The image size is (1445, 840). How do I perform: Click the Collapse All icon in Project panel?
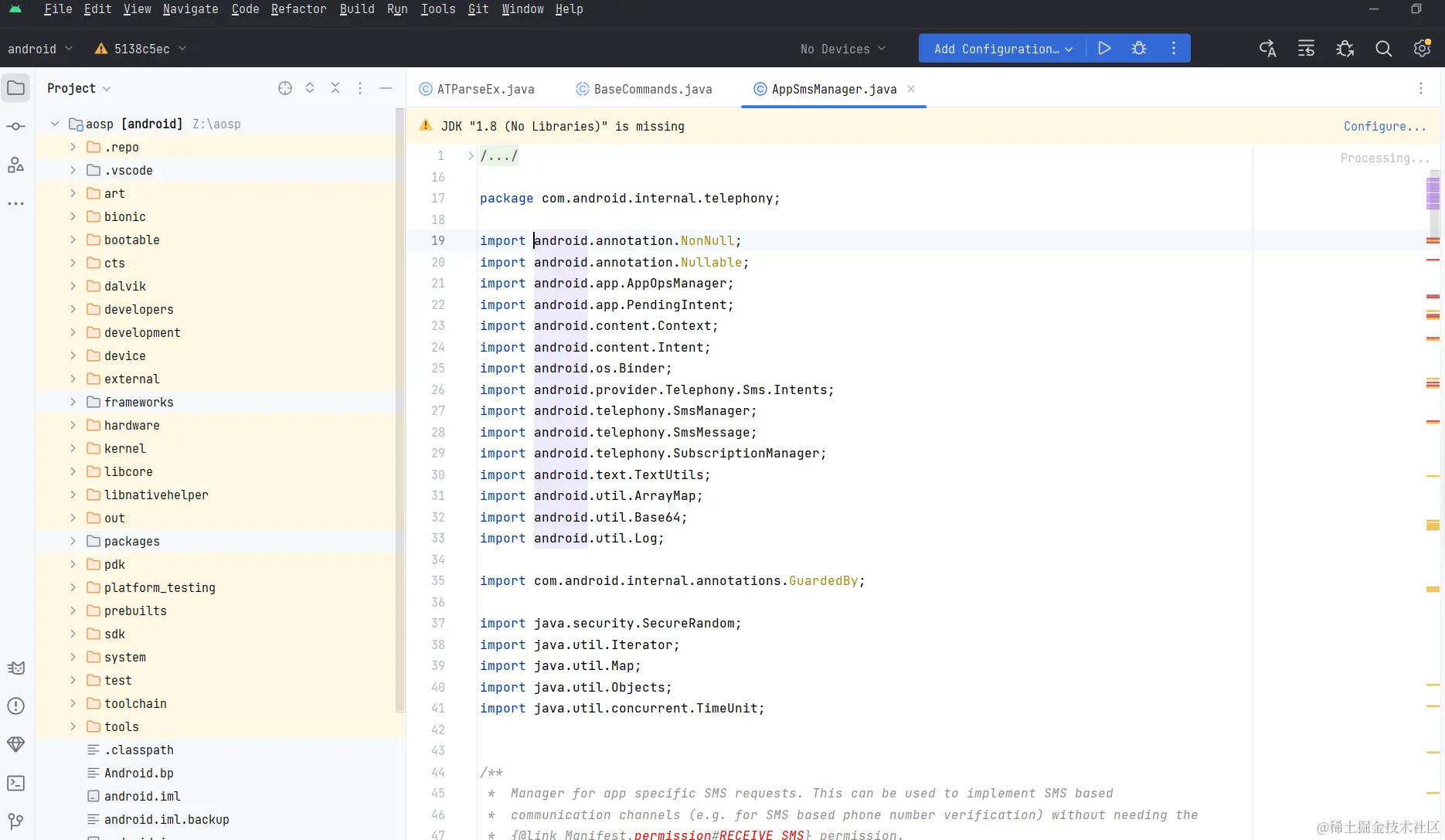point(335,88)
